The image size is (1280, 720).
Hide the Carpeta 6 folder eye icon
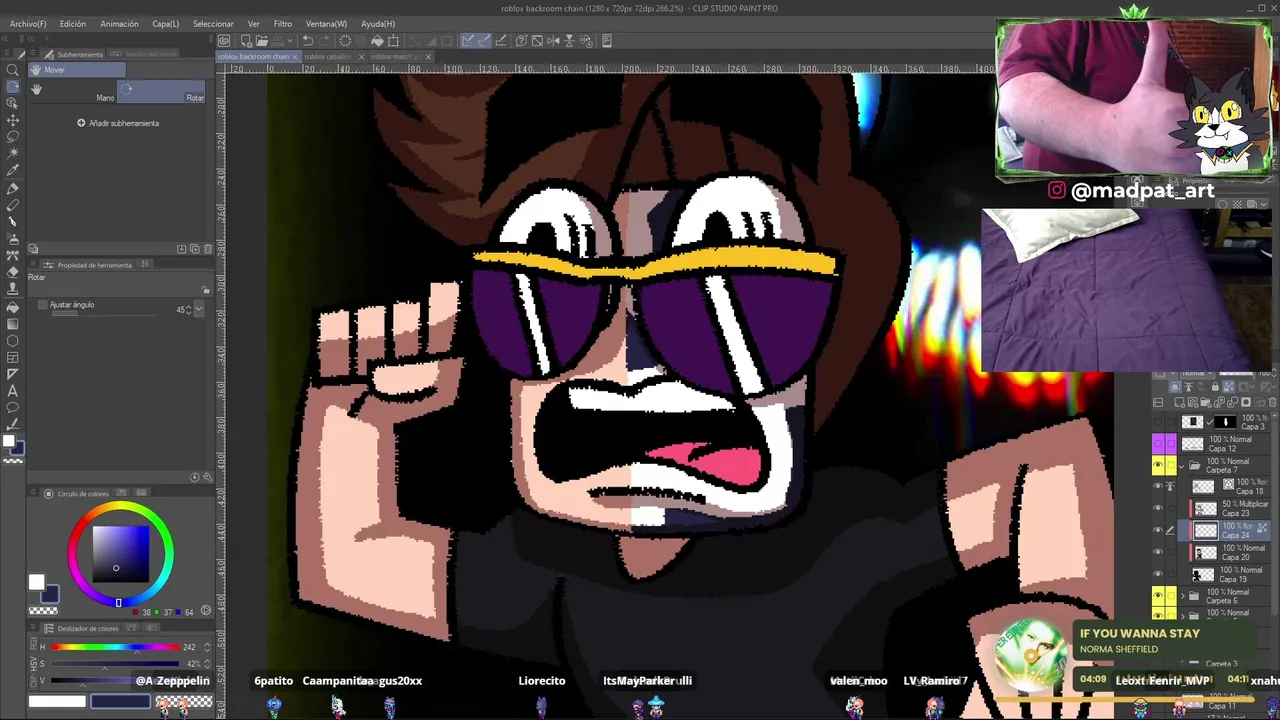click(1158, 596)
